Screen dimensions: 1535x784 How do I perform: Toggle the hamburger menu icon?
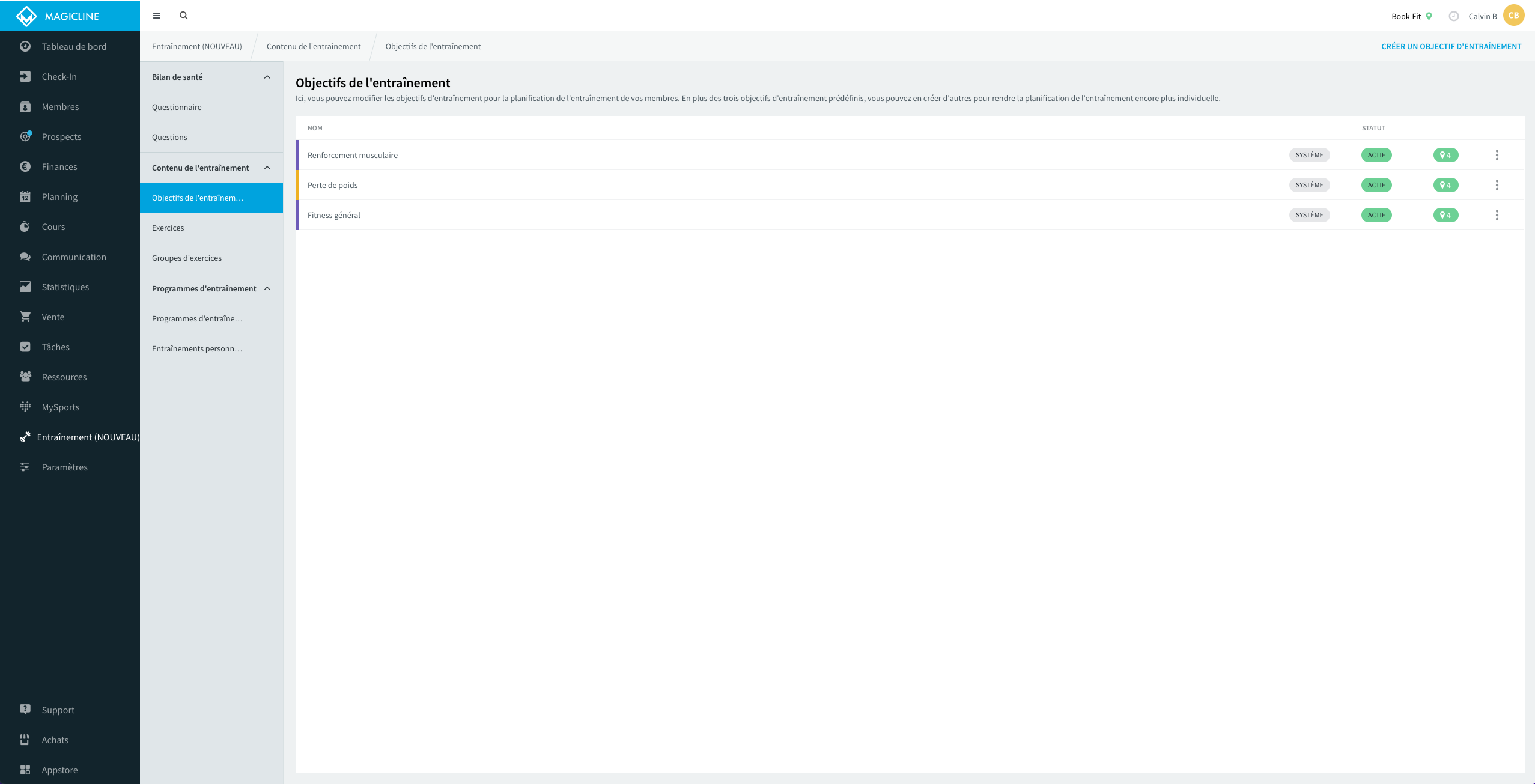157,16
